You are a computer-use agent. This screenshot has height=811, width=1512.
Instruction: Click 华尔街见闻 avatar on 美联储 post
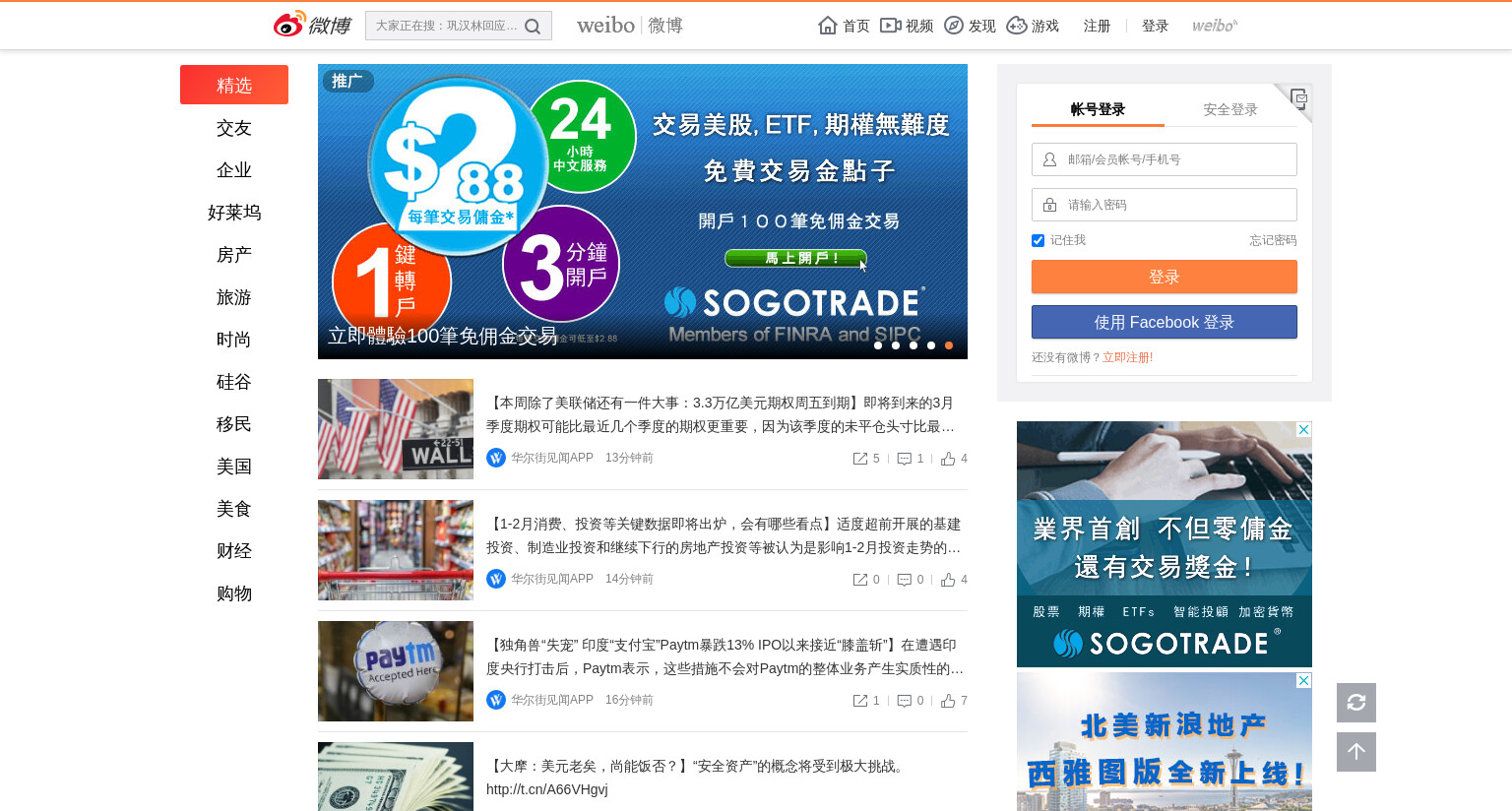click(496, 458)
